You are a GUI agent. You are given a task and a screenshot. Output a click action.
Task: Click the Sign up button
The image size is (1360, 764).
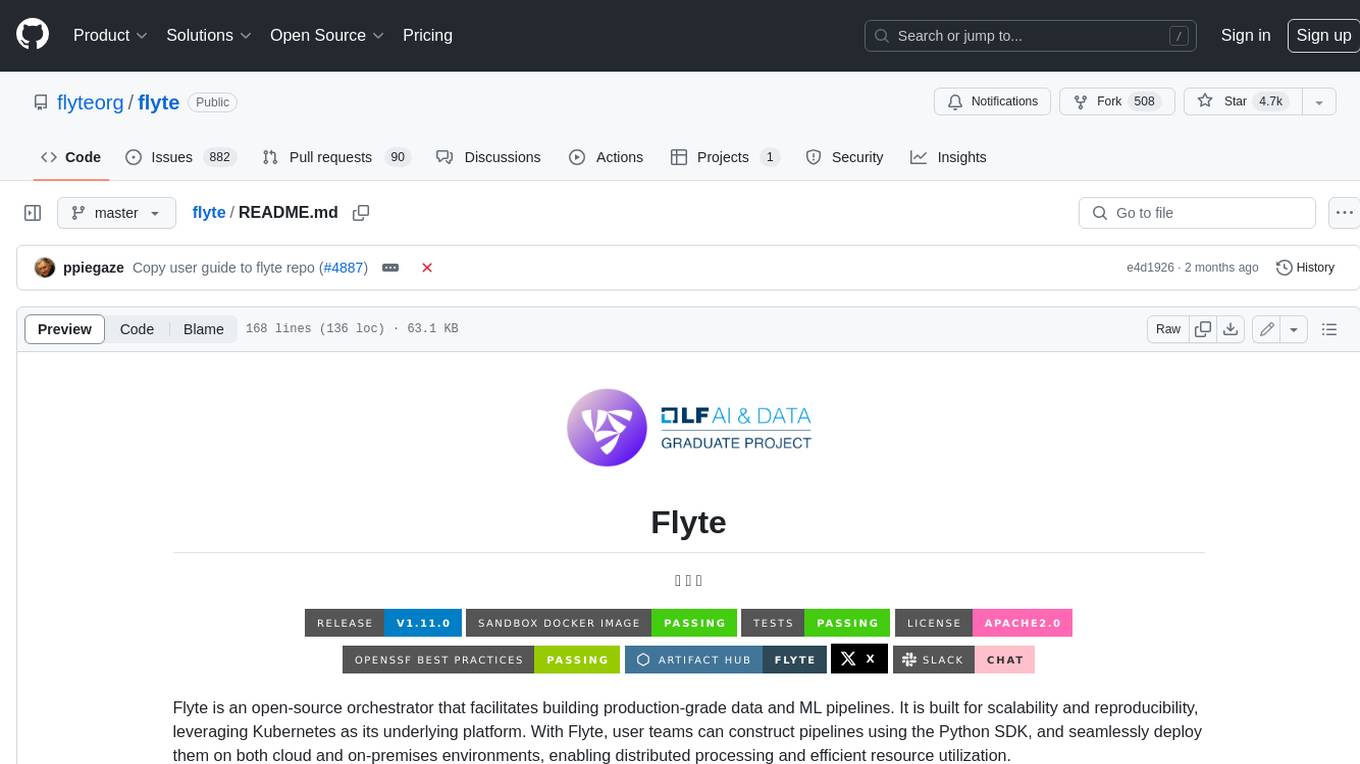click(1323, 35)
